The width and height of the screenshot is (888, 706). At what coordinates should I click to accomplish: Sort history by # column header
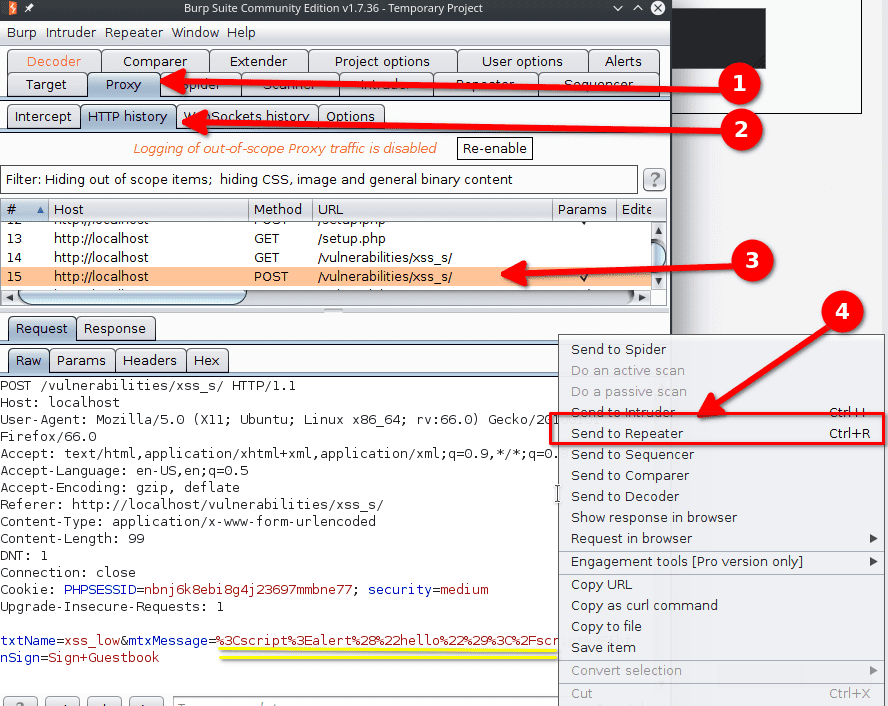tap(24, 209)
